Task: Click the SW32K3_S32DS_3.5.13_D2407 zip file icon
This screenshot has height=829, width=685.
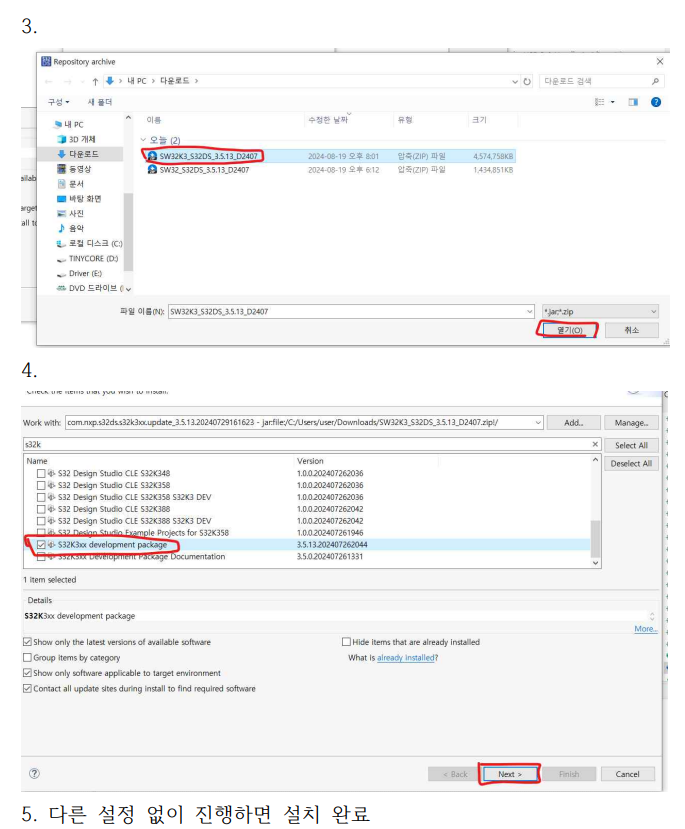Action: 152,156
